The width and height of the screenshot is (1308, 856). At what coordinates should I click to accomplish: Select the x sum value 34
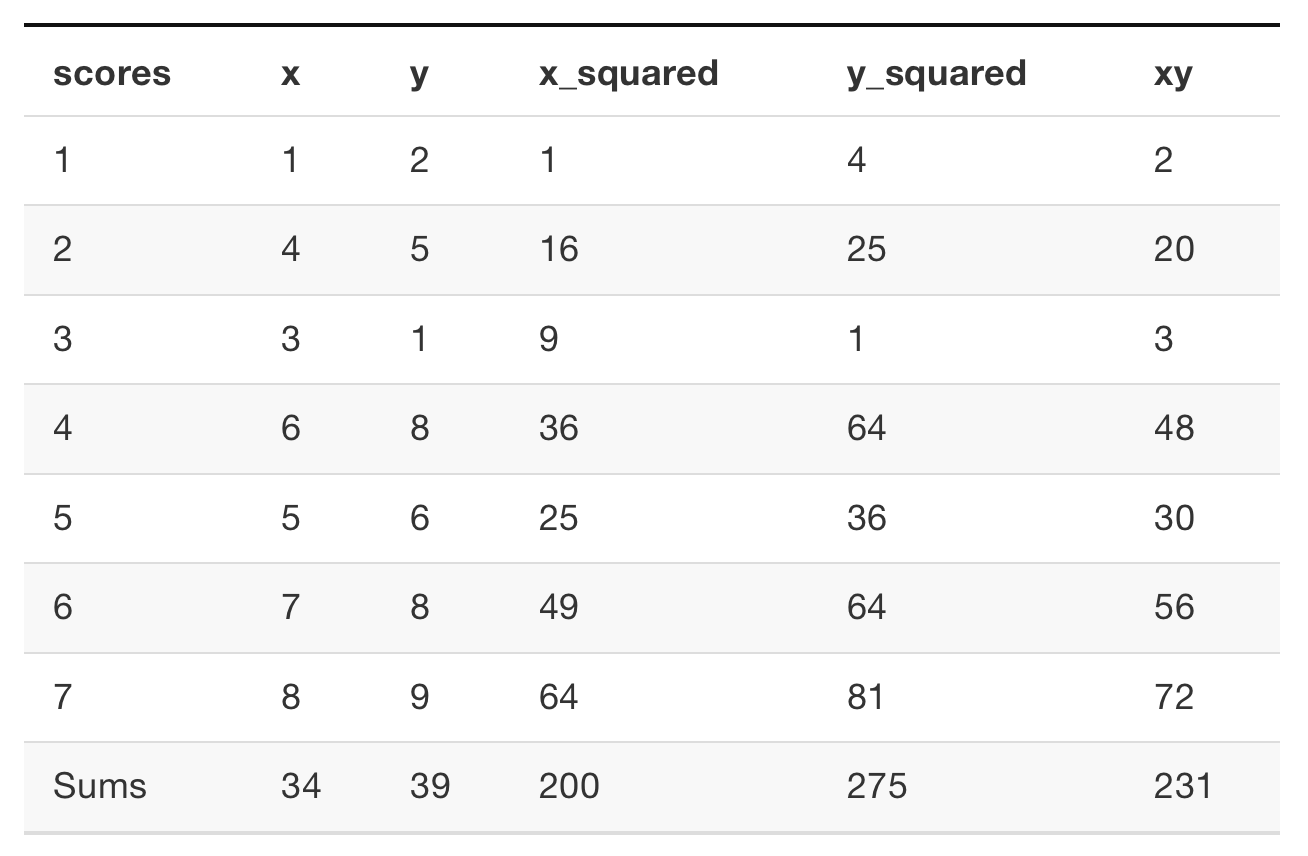(301, 786)
